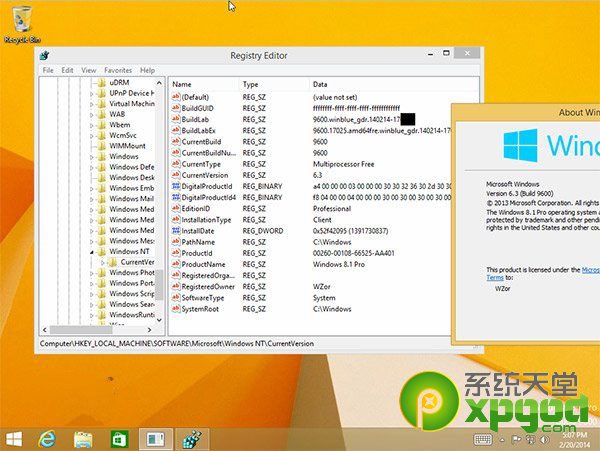Select the ProductId string icon
The image size is (600, 451).
coord(176,252)
